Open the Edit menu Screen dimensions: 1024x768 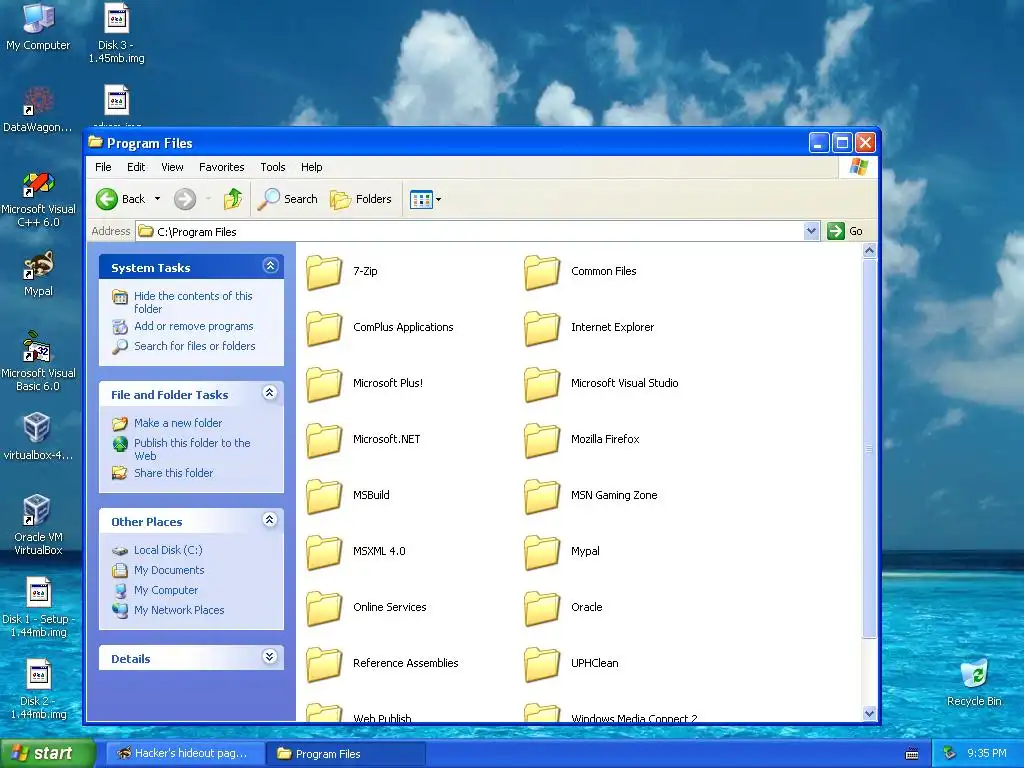(136, 167)
